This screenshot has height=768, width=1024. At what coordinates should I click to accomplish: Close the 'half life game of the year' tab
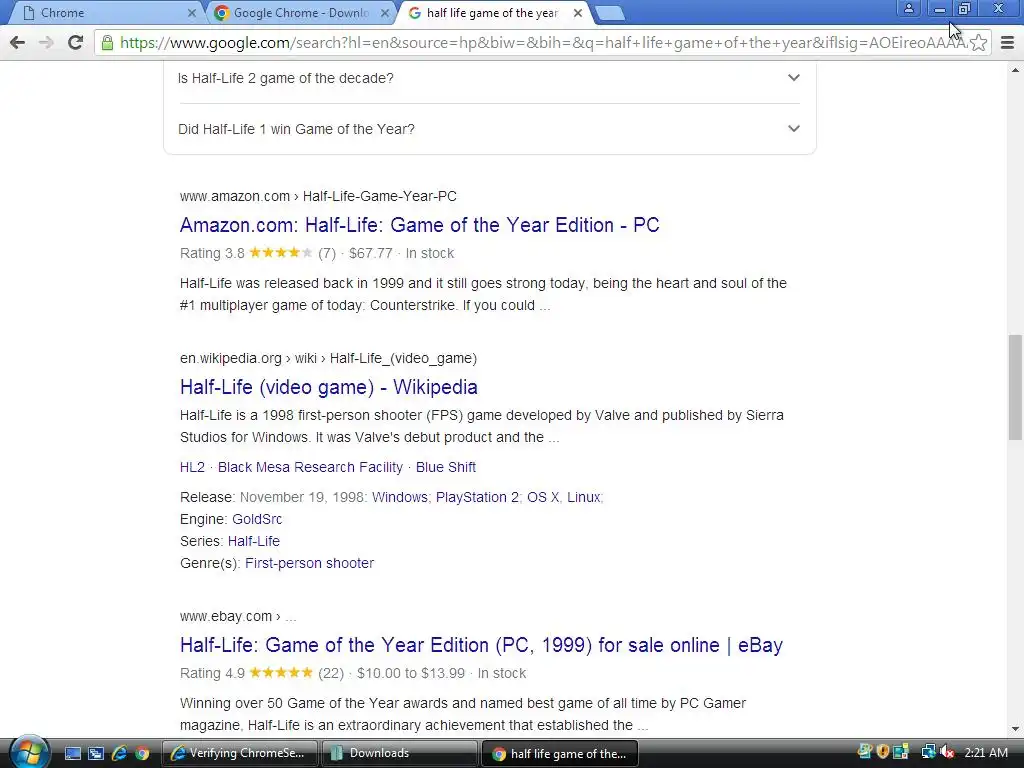(578, 13)
